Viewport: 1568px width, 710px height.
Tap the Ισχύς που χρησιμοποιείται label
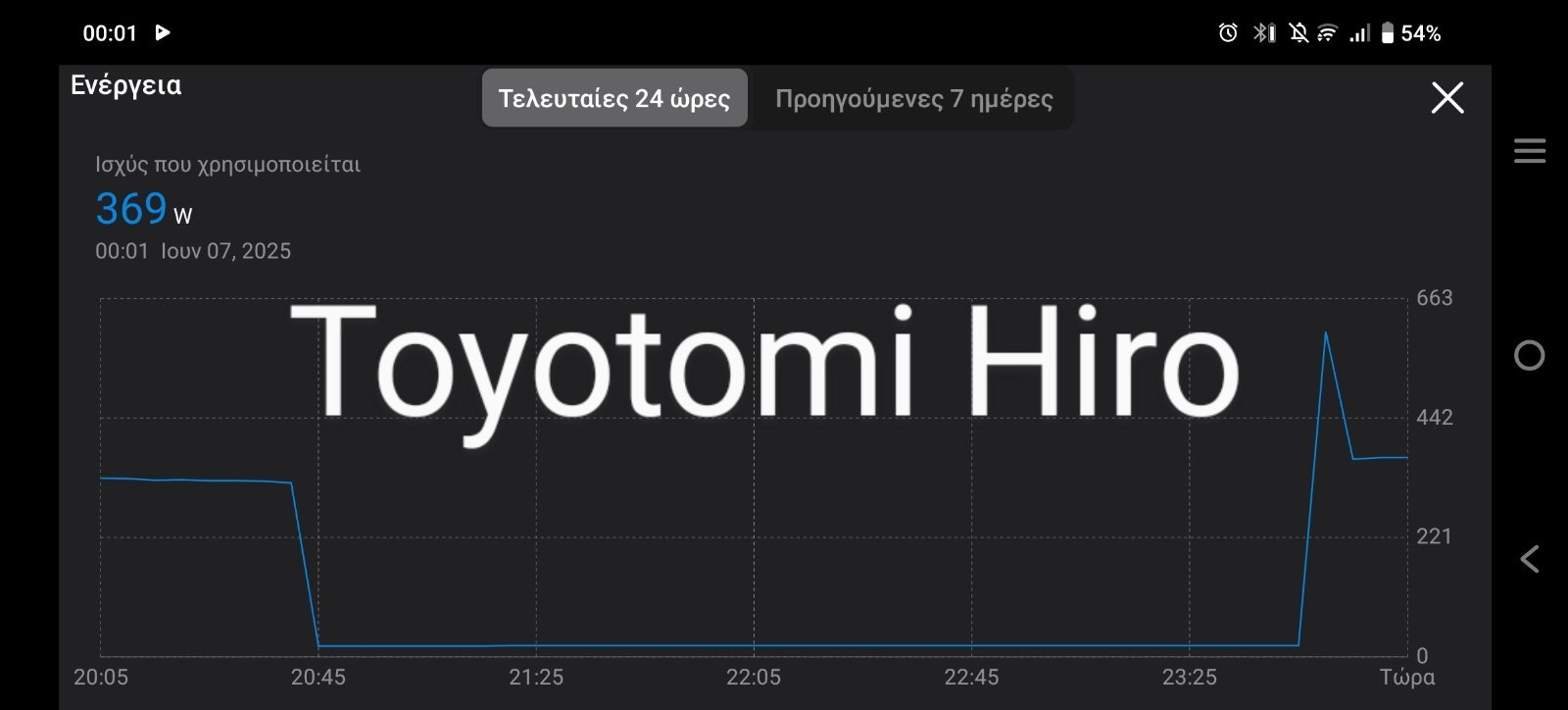227,165
